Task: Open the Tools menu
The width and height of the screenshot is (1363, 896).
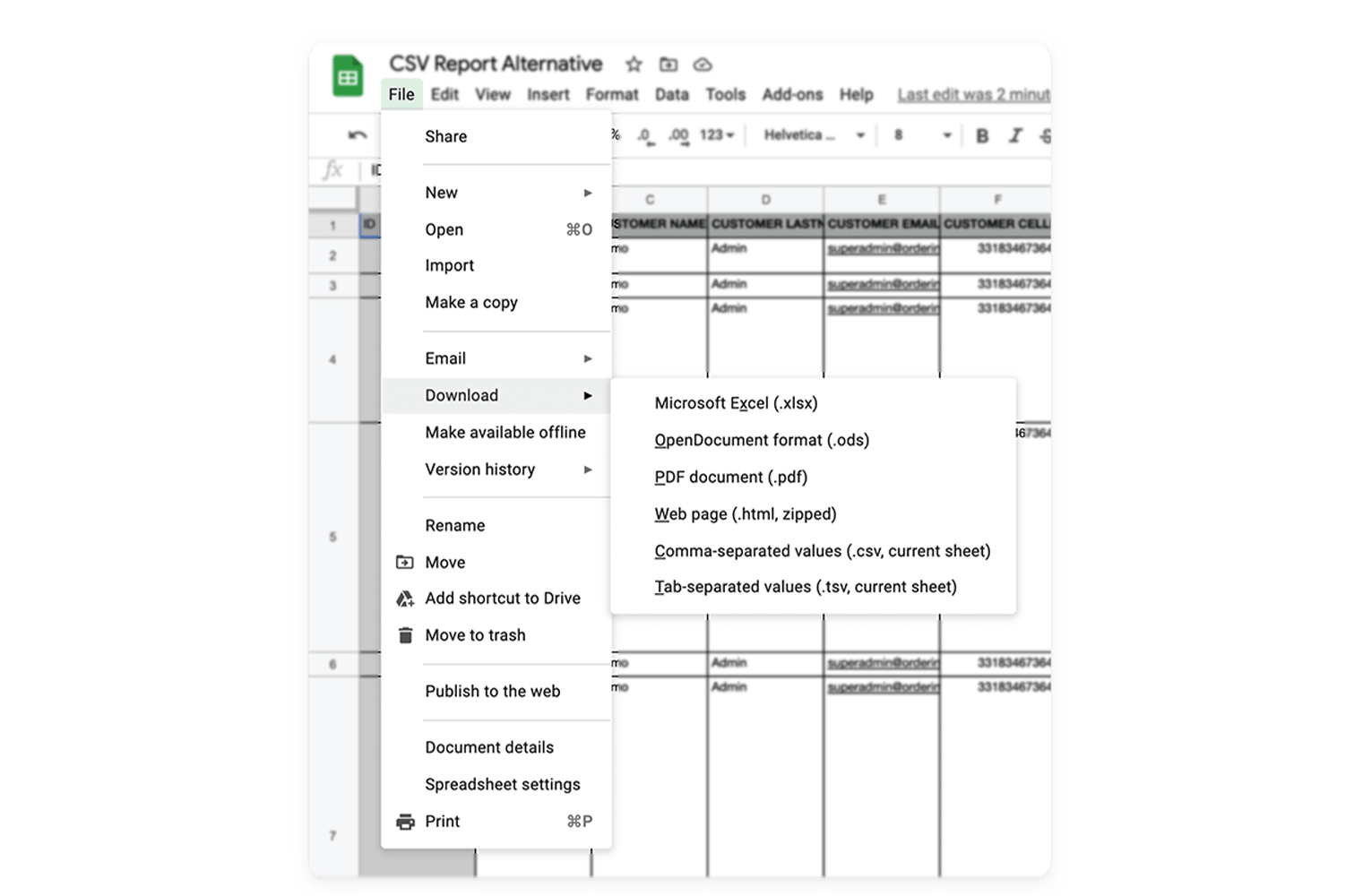Action: pyautogui.click(x=725, y=94)
